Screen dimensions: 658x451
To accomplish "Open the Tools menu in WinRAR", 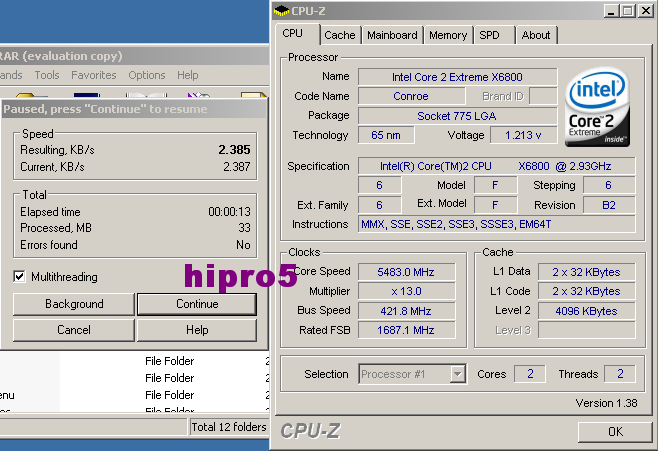I will 47,75.
